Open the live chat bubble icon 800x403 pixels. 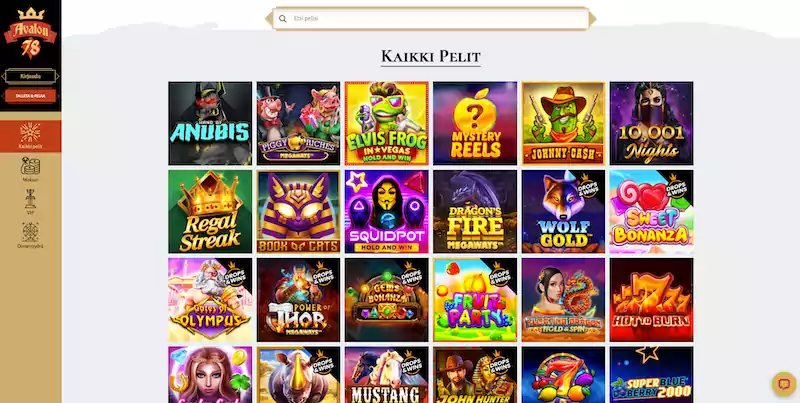[x=784, y=384]
